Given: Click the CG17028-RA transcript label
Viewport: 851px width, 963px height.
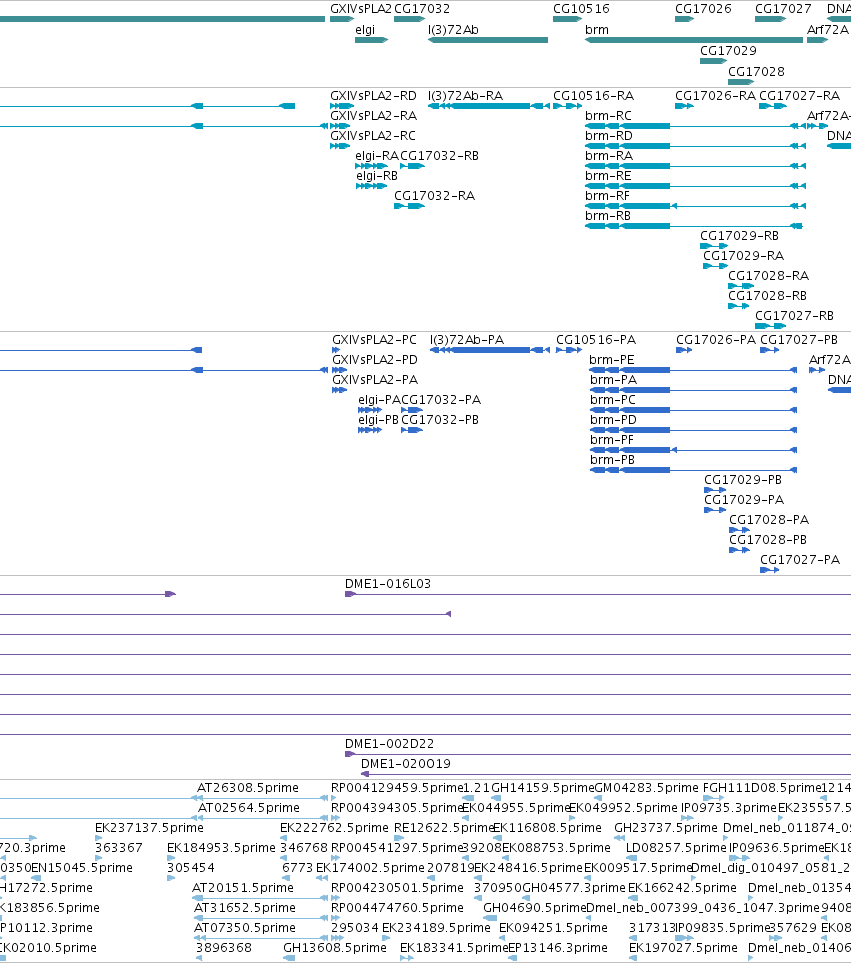Looking at the screenshot, I should 768,276.
